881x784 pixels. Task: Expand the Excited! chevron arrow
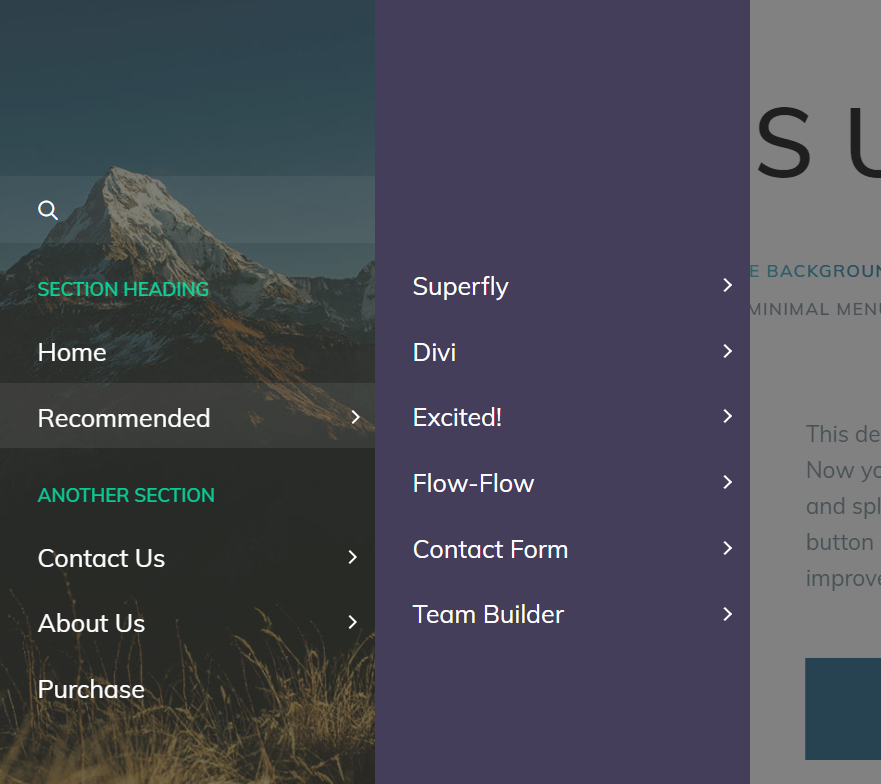pos(728,416)
